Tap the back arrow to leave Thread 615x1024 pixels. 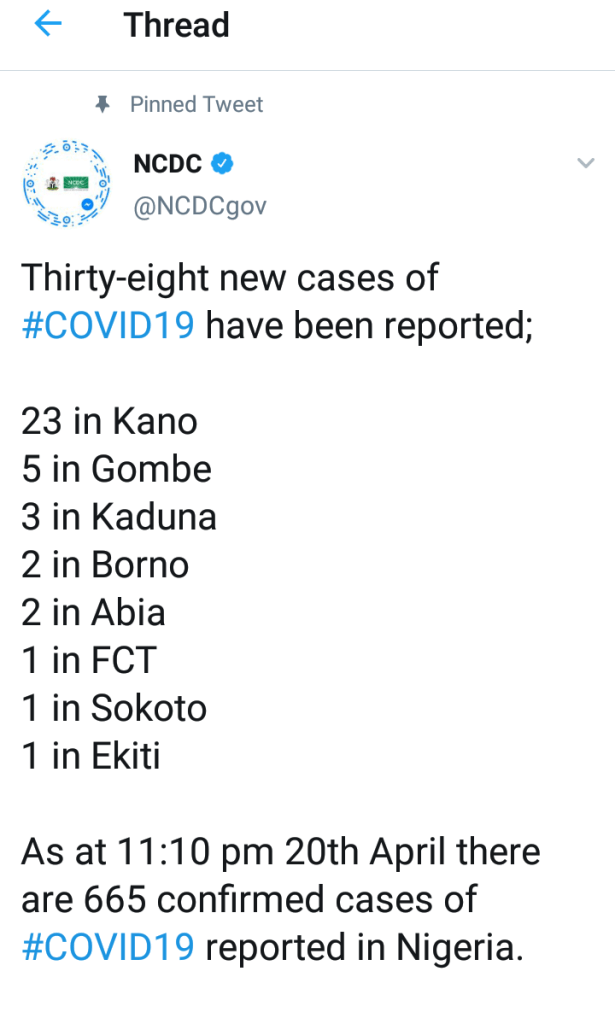(48, 25)
